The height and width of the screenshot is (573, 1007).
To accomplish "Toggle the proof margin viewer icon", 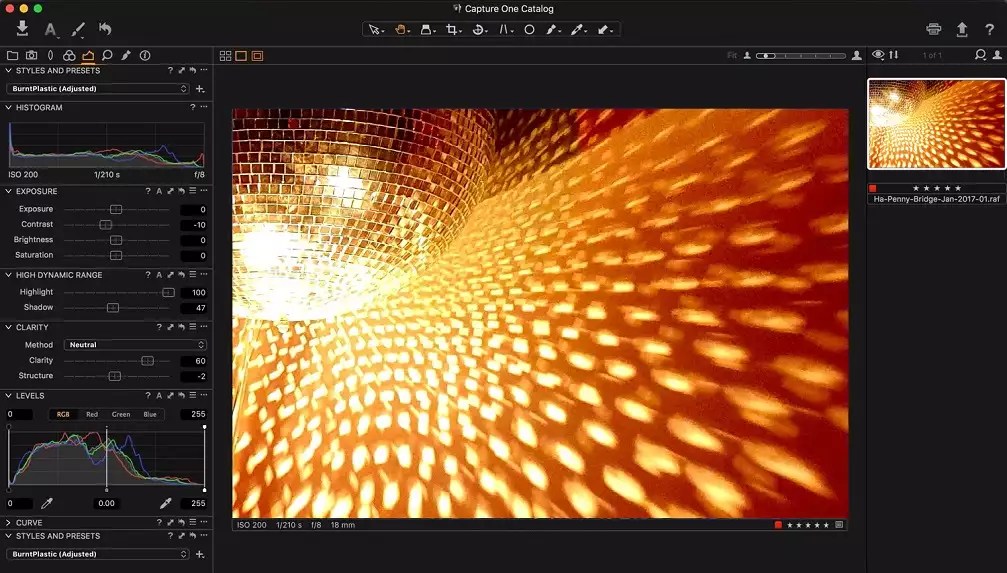I will (x=258, y=56).
